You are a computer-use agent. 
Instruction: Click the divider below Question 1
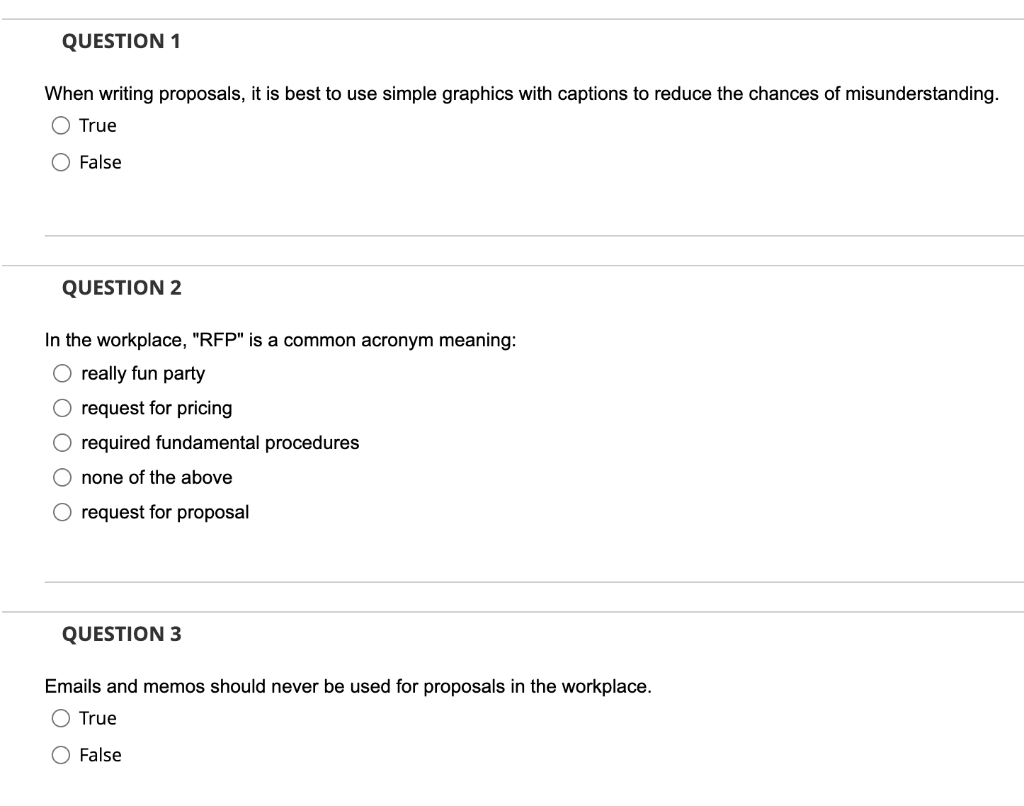click(532, 236)
